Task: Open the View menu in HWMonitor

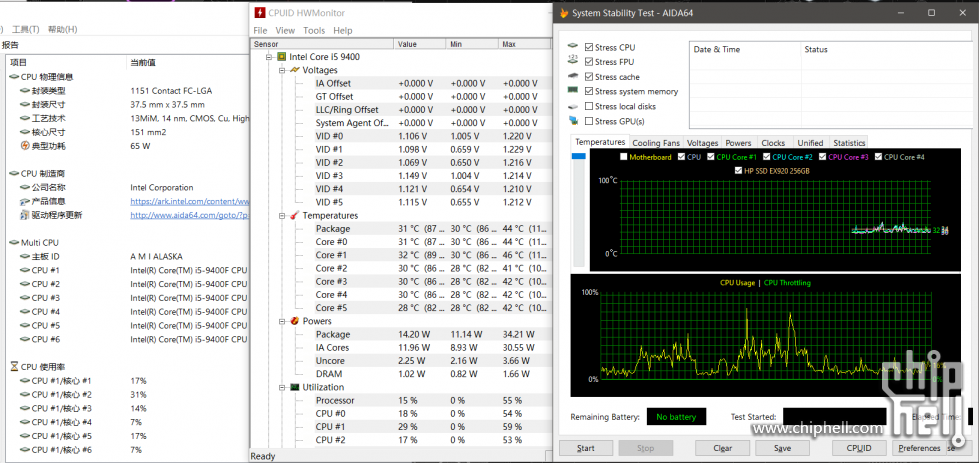Action: (x=285, y=31)
